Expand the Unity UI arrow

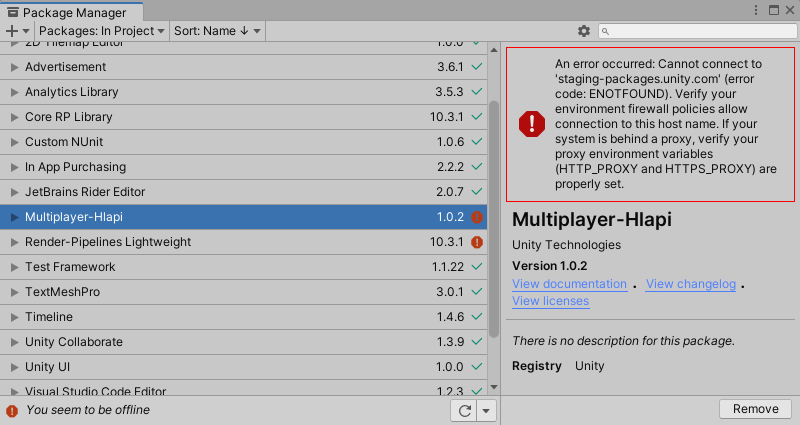[x=15, y=367]
